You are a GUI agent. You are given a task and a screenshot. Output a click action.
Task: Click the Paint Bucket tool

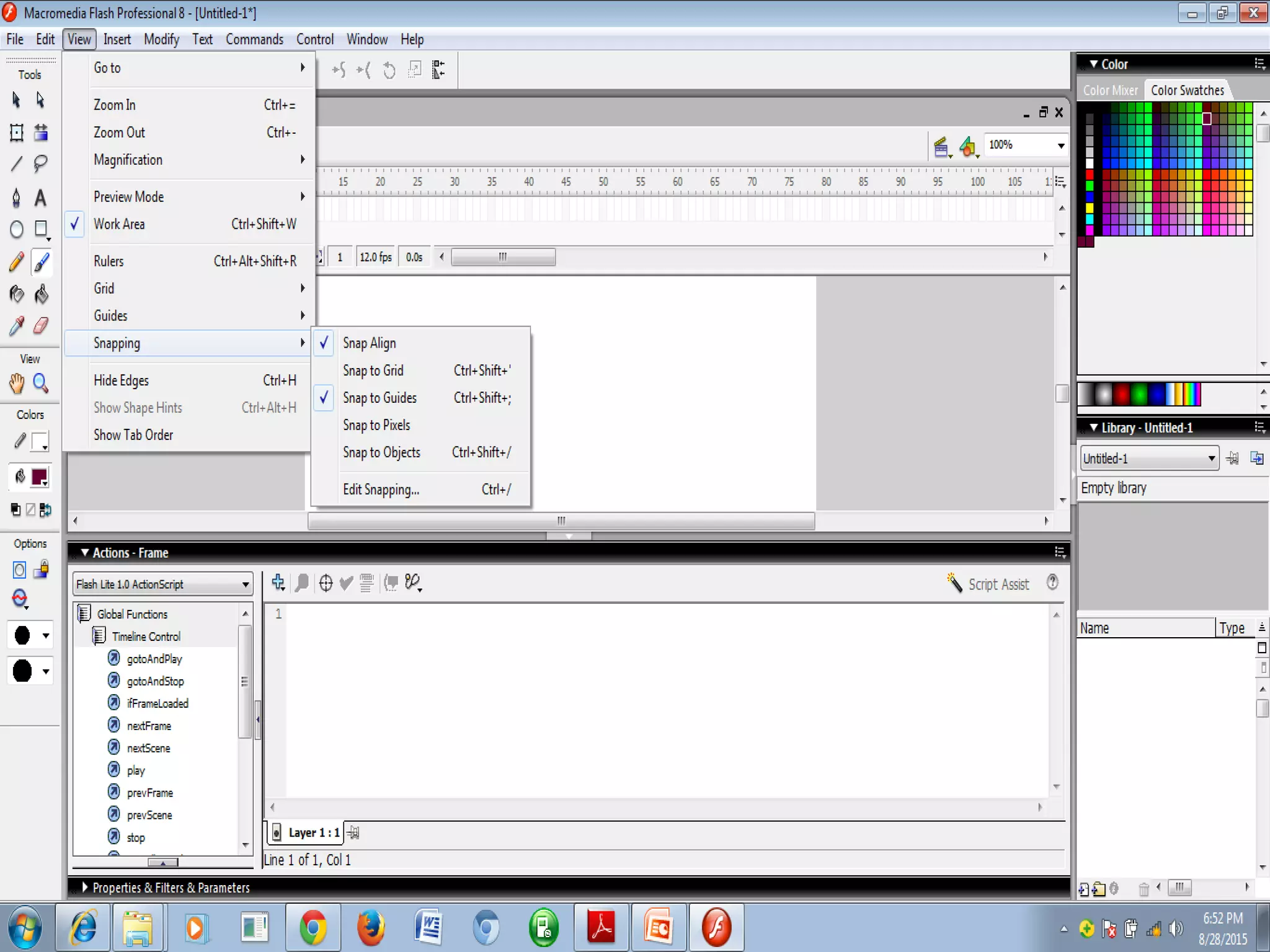coord(40,294)
